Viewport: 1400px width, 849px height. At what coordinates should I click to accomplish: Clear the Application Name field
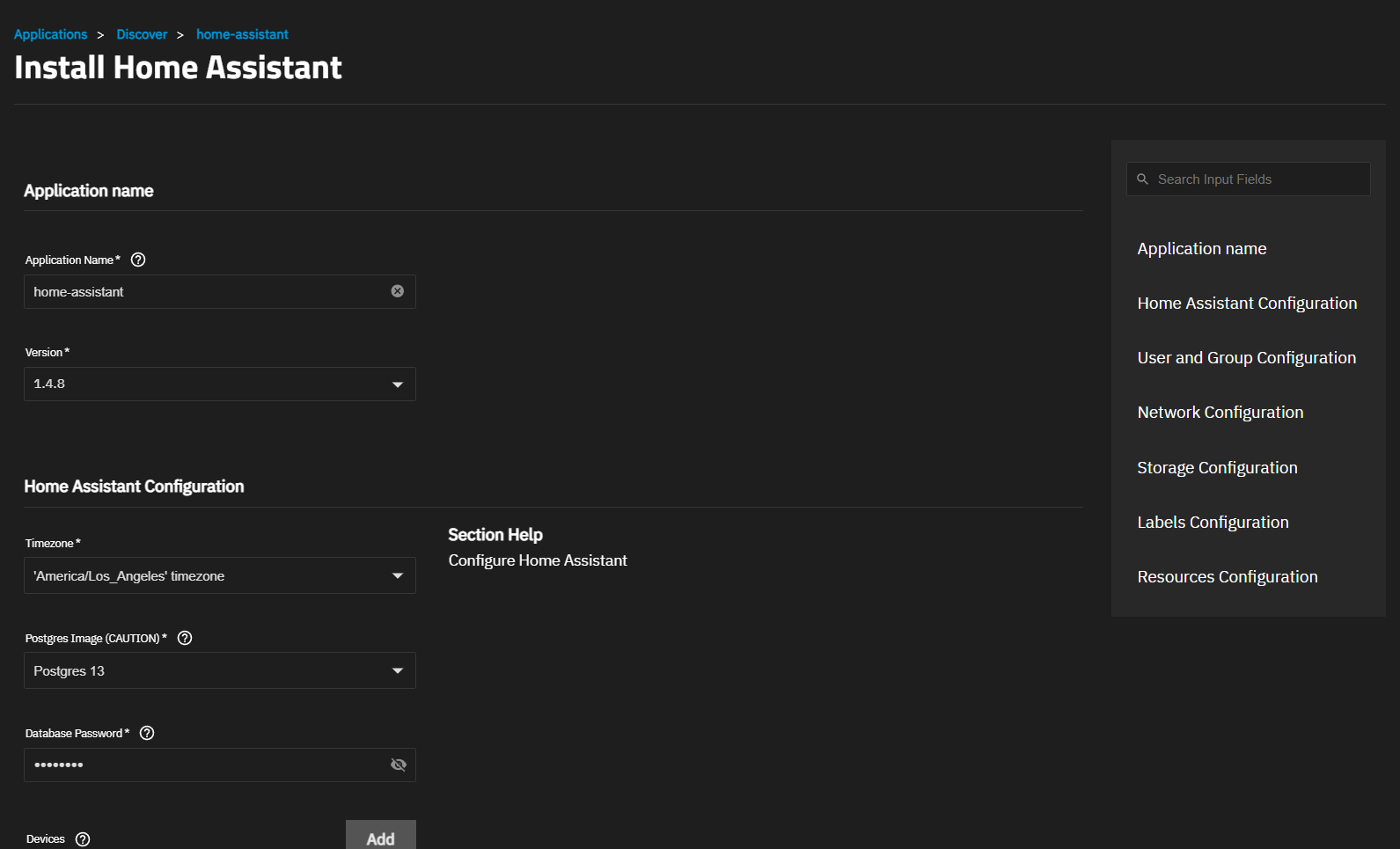point(398,291)
